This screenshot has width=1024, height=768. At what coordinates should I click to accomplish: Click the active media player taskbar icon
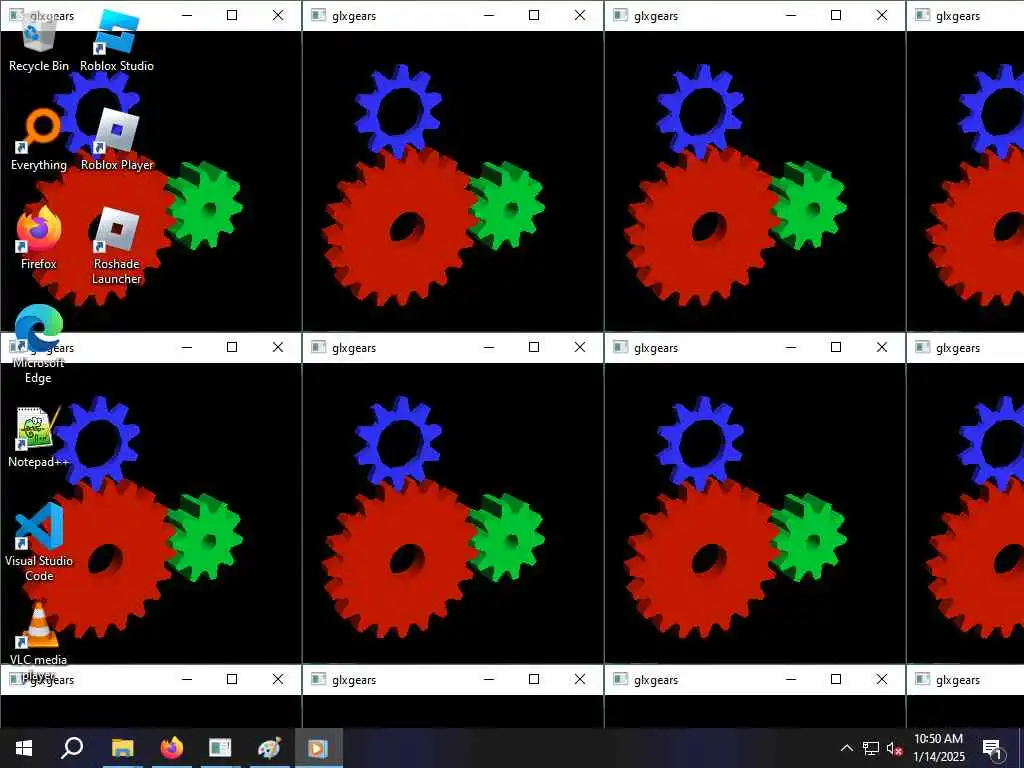point(318,748)
